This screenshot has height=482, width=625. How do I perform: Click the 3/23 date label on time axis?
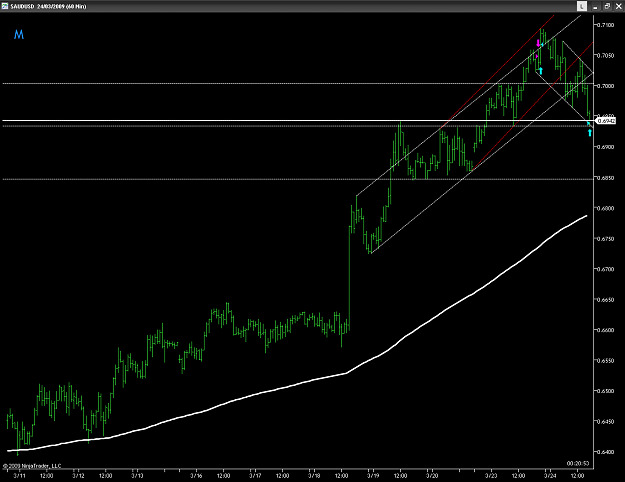click(491, 476)
